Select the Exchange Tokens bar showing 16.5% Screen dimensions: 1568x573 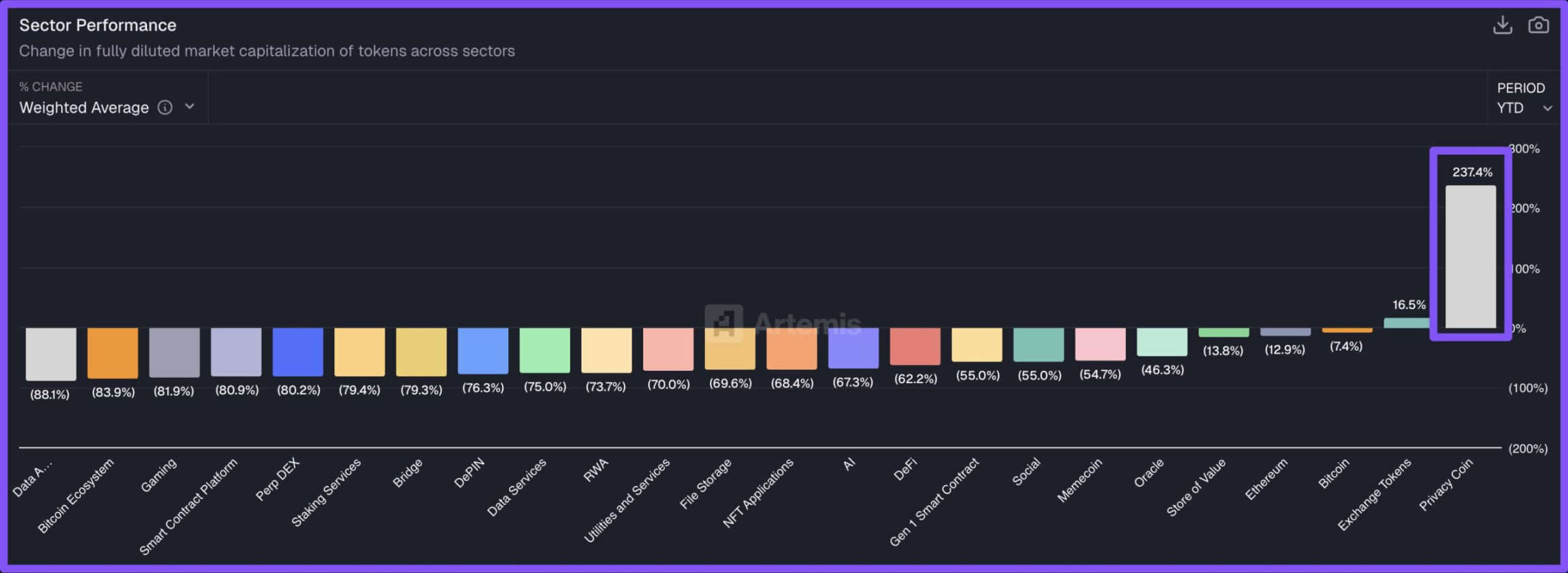(x=1407, y=321)
